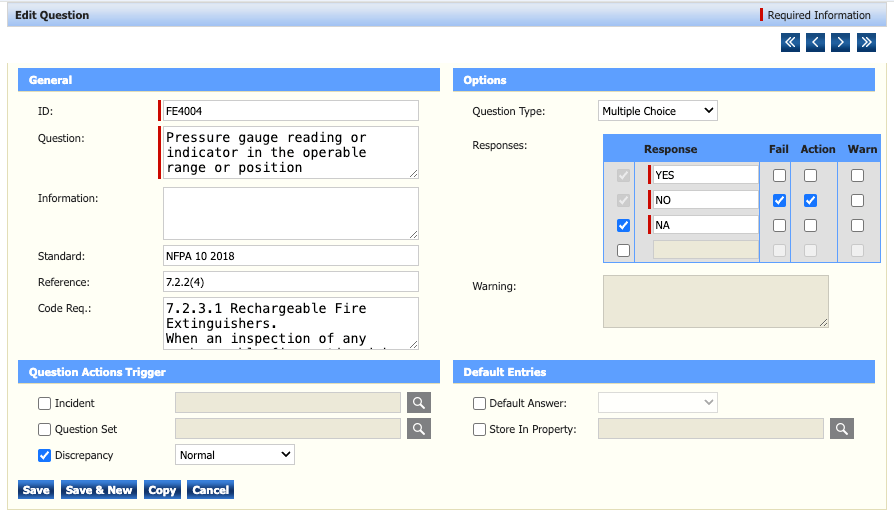Click the search icon beside Incident field
894x514 pixels.
(x=419, y=403)
